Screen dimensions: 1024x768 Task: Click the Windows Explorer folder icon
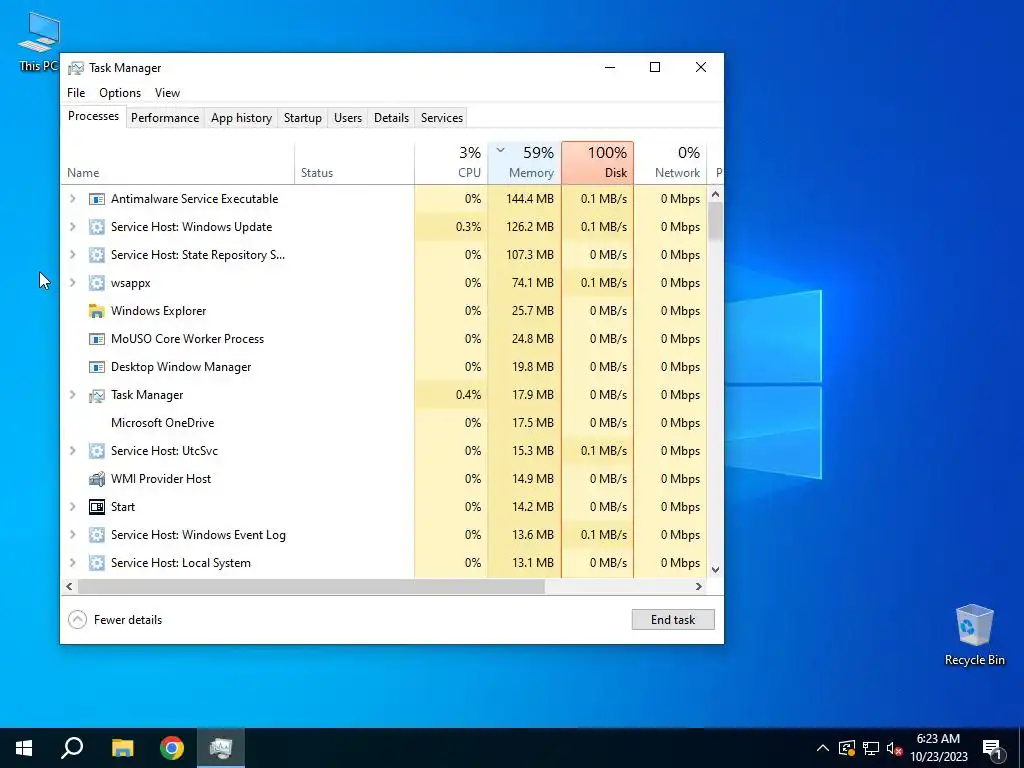coord(97,311)
